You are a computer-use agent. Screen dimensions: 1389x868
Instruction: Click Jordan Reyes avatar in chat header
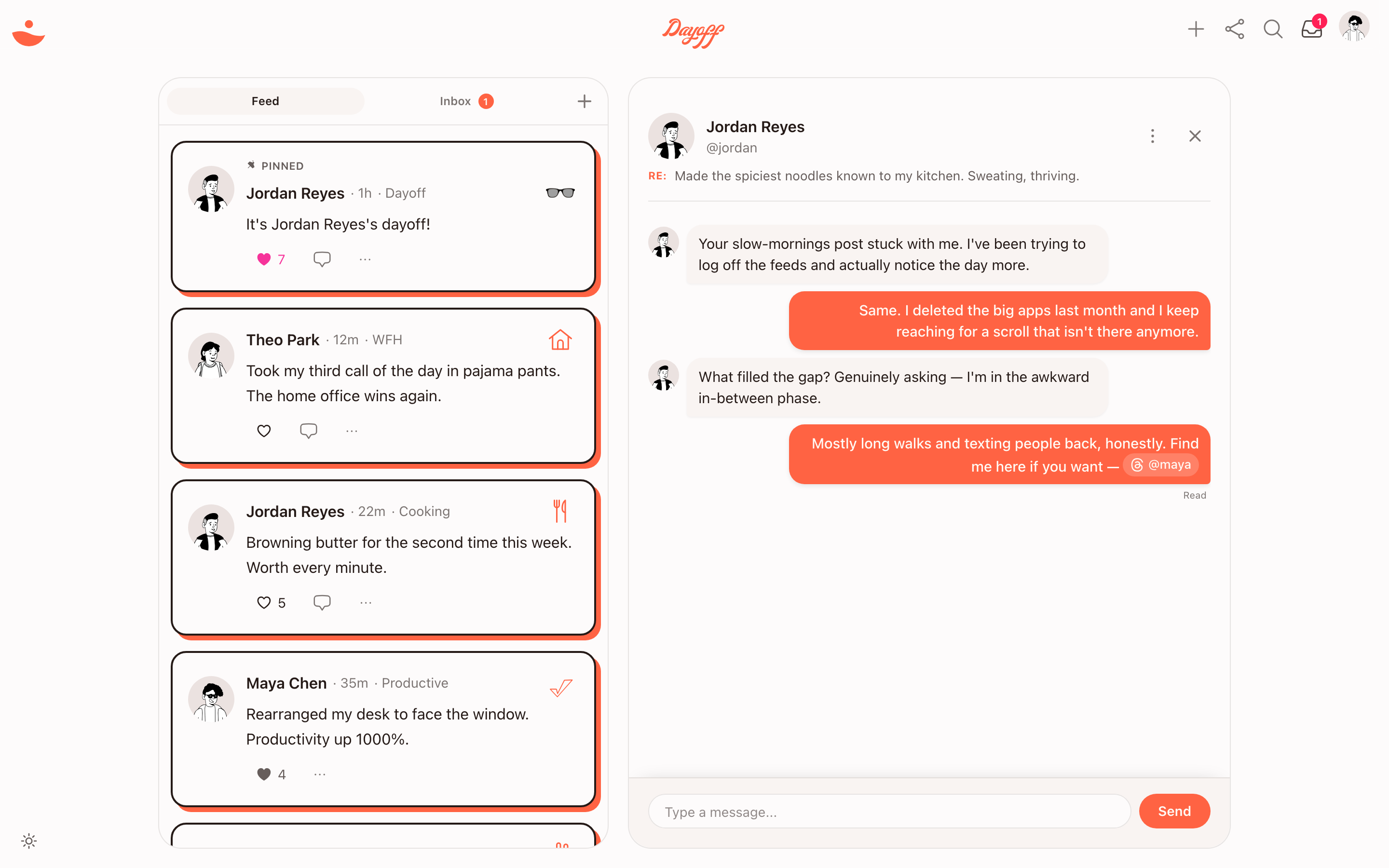tap(671, 136)
